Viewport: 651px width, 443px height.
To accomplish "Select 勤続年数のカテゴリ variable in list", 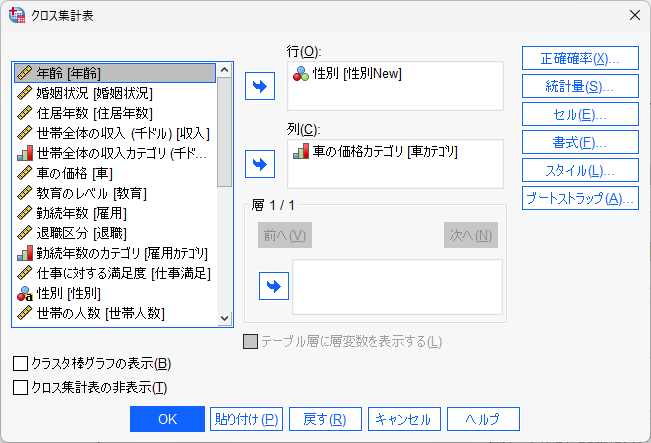I will coord(114,253).
